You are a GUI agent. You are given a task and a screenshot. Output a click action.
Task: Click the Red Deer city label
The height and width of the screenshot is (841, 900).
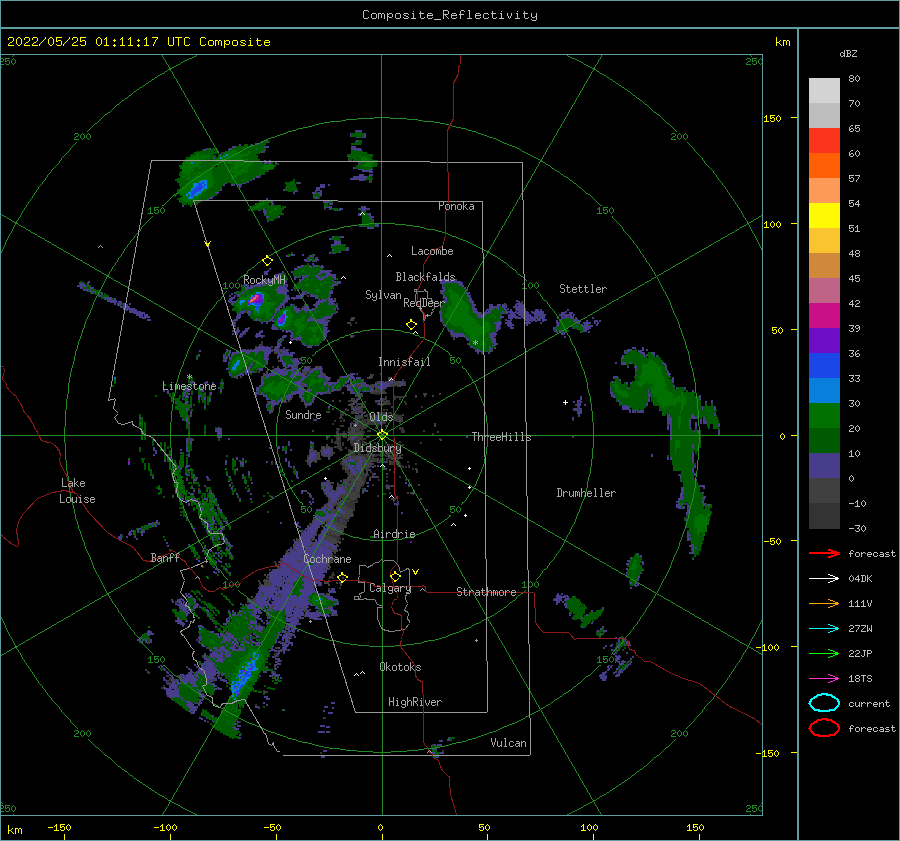pos(424,303)
